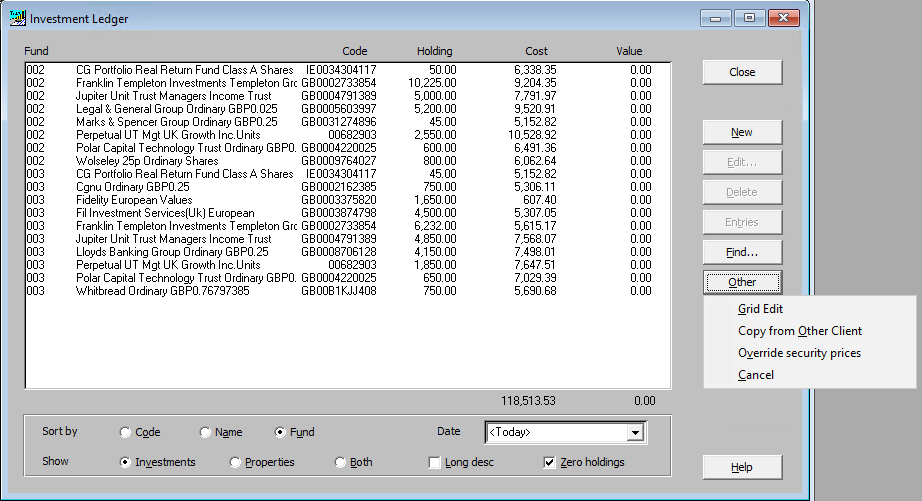This screenshot has width=922, height=501.
Task: Select Whitbread Ordinary GBP0.76797385 row
Action: (347, 291)
